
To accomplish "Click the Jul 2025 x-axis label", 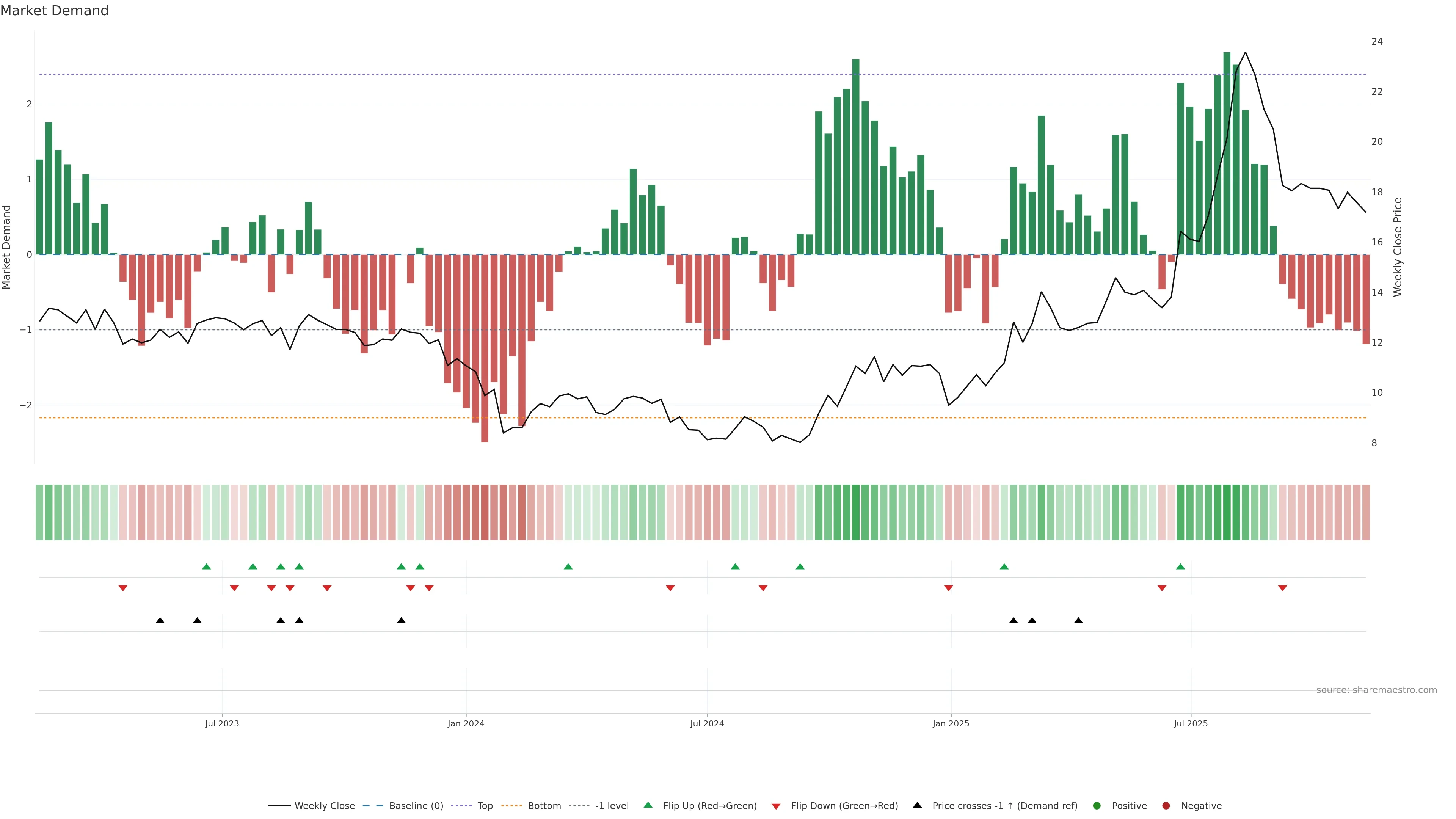I will [1190, 723].
